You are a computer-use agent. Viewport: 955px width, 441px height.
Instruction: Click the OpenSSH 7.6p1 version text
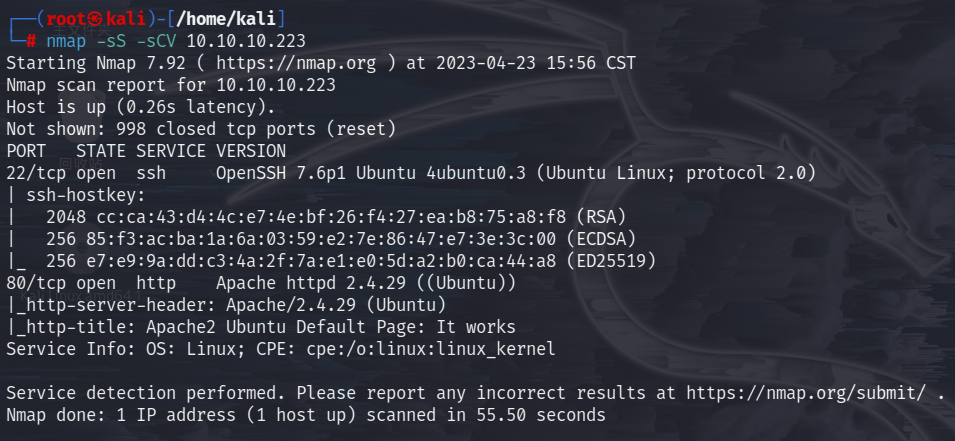tap(281, 172)
